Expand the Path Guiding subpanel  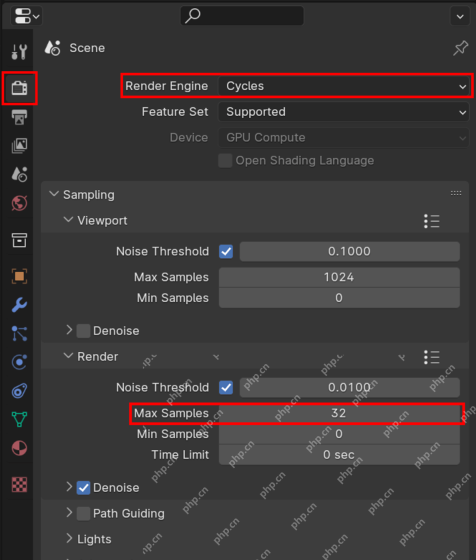(x=69, y=512)
